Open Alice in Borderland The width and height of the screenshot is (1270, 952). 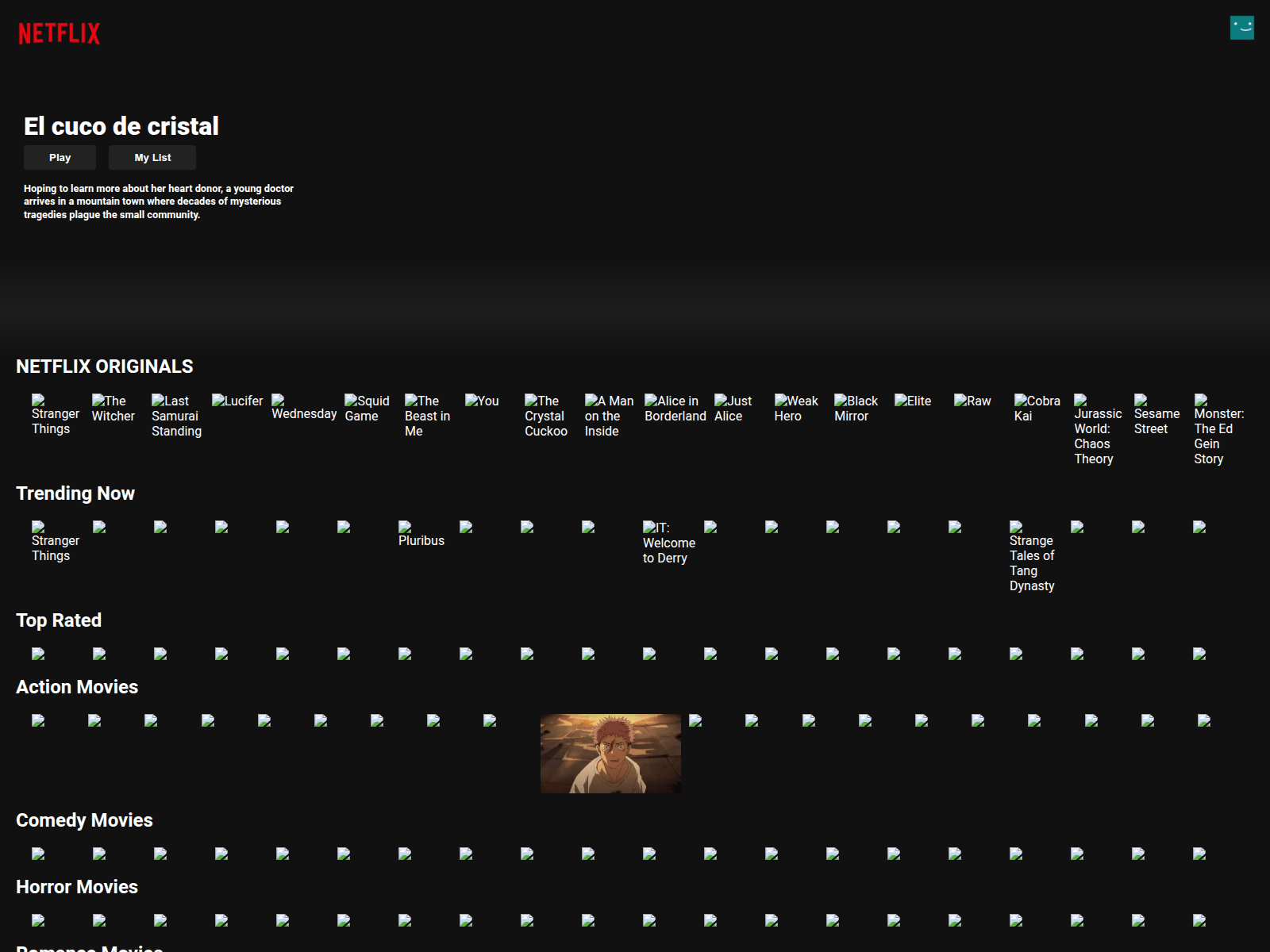(675, 409)
